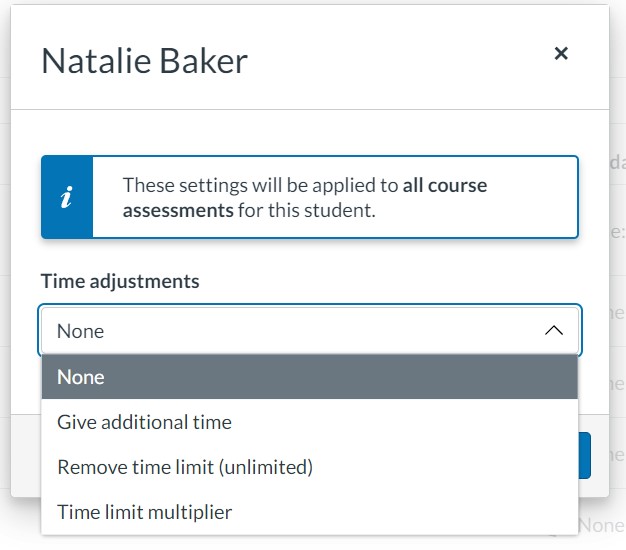Screen dimensions: 626x550
Task: Click the Time adjustments field label
Action: click(x=120, y=281)
